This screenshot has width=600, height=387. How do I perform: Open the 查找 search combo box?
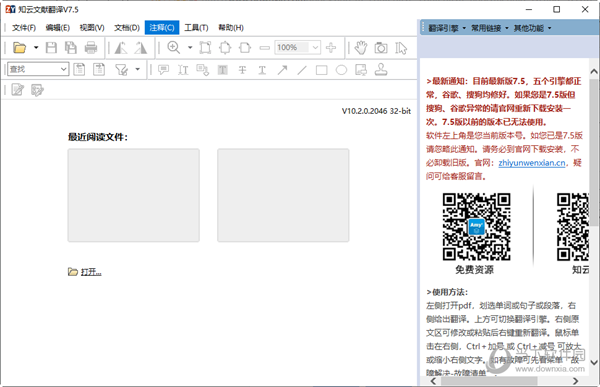point(38,69)
